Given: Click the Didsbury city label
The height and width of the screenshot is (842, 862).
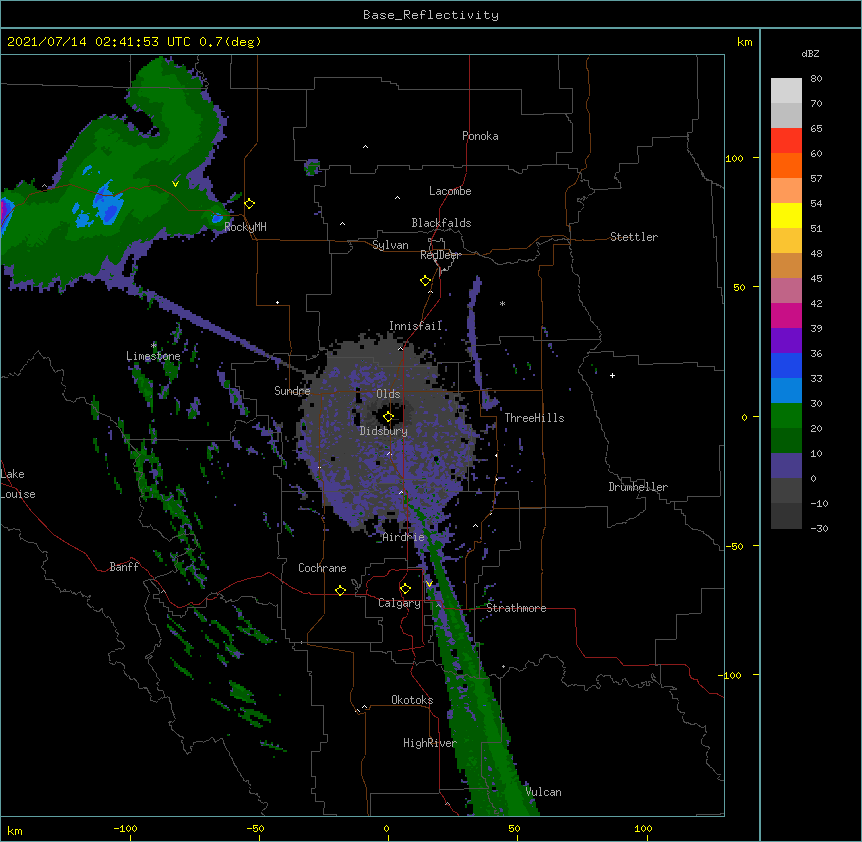Looking at the screenshot, I should [x=384, y=431].
